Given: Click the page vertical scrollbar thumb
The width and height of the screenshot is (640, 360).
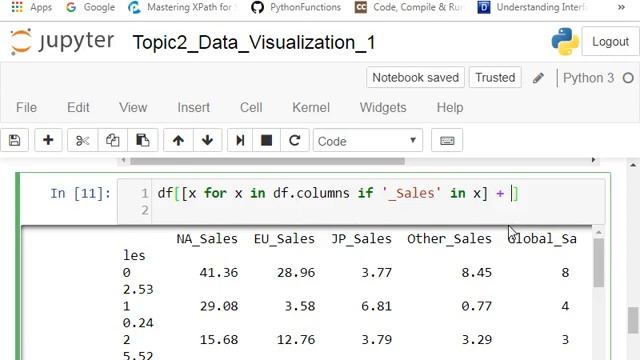Looking at the screenshot, I should click(633, 320).
